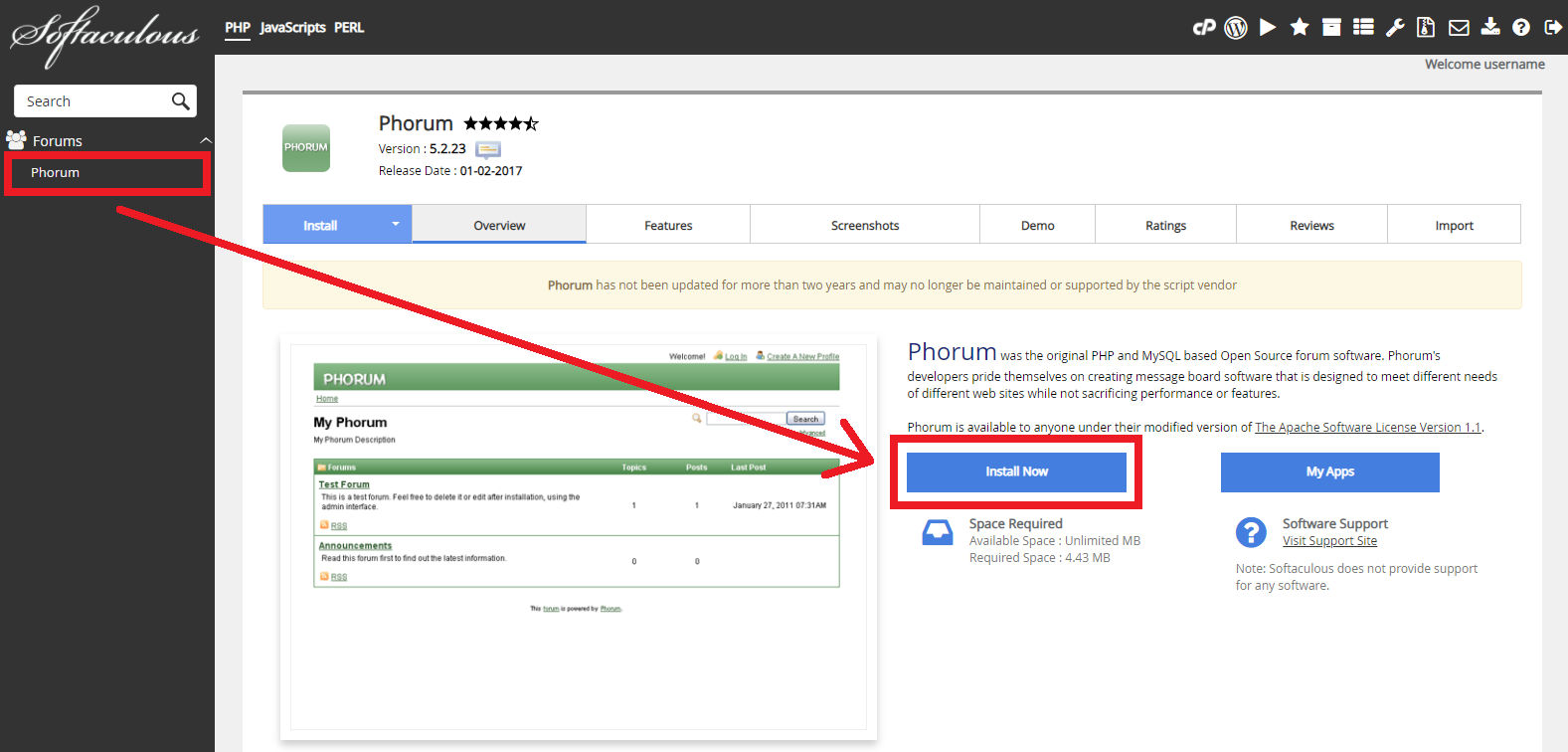1568x752 pixels.
Task: Click the wrench settings icon
Action: coord(1395,28)
